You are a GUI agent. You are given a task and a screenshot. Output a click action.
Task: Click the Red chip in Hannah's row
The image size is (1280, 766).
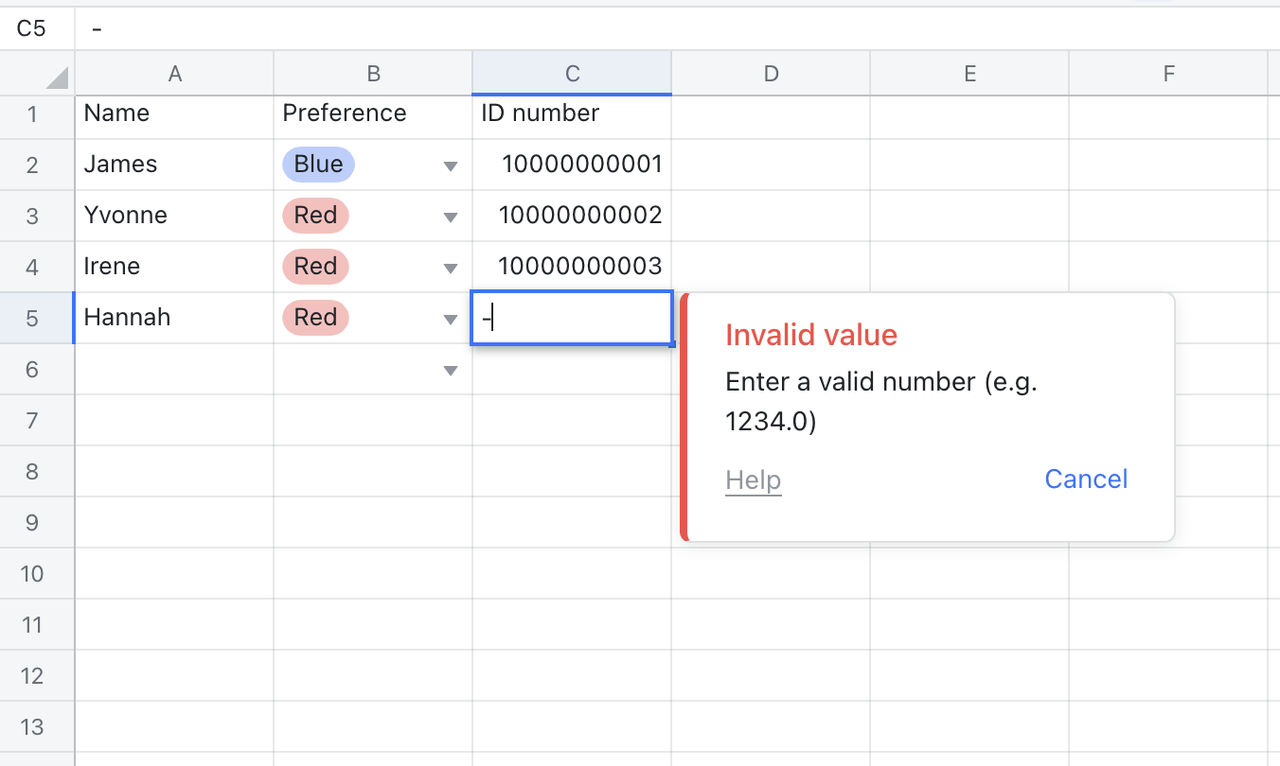pyautogui.click(x=315, y=318)
